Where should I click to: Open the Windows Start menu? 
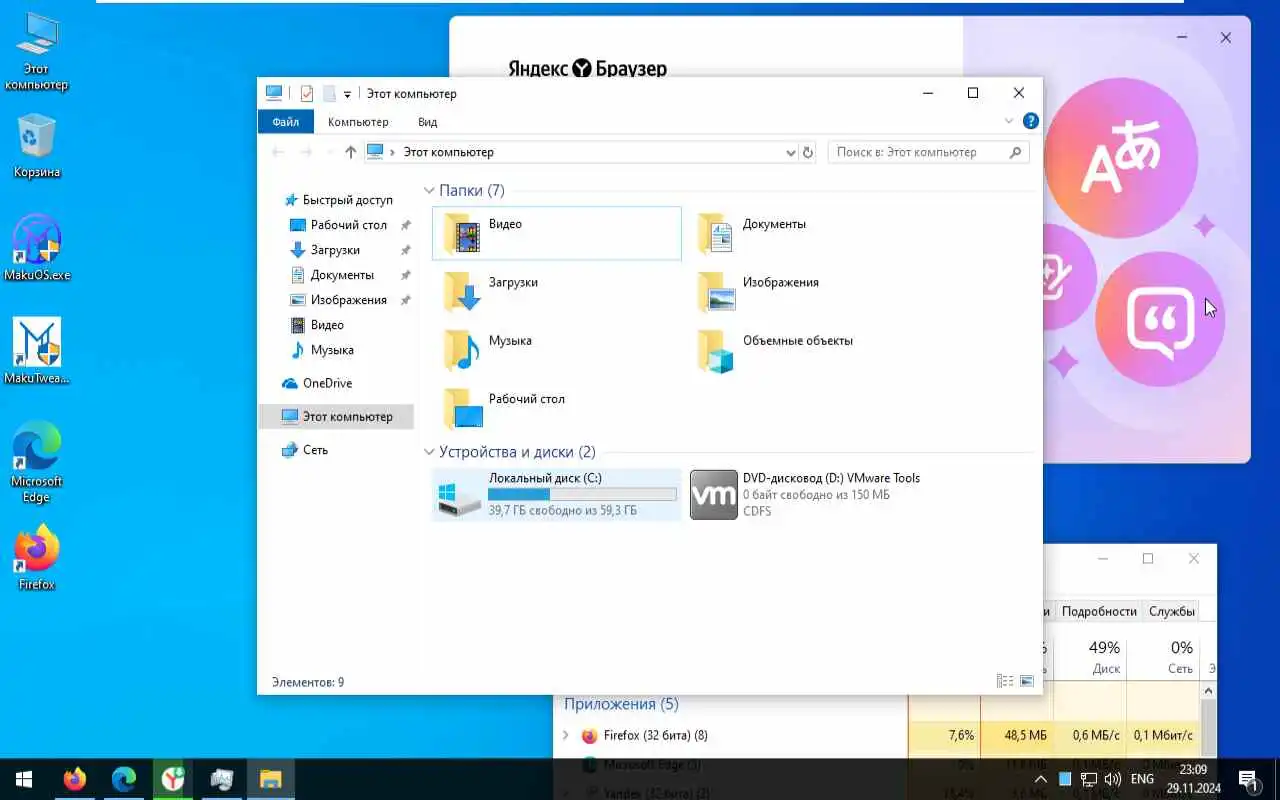pos(24,779)
